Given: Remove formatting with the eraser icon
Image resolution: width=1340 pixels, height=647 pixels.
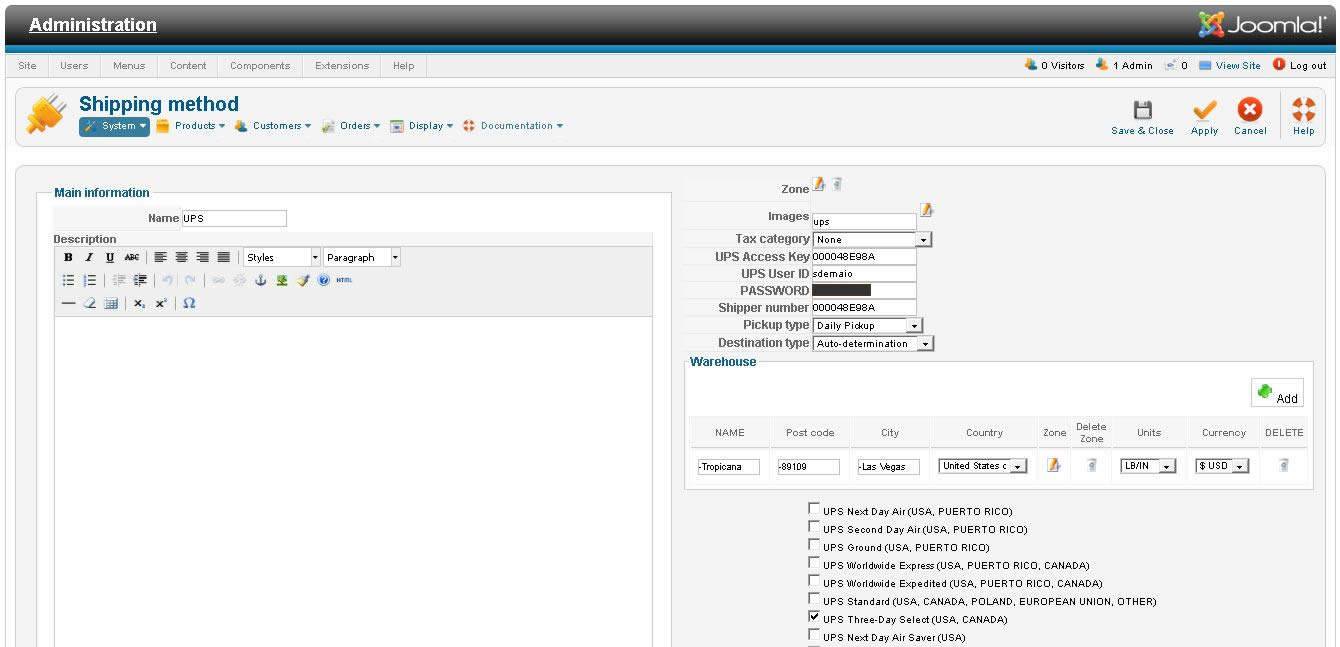Looking at the screenshot, I should [89, 303].
